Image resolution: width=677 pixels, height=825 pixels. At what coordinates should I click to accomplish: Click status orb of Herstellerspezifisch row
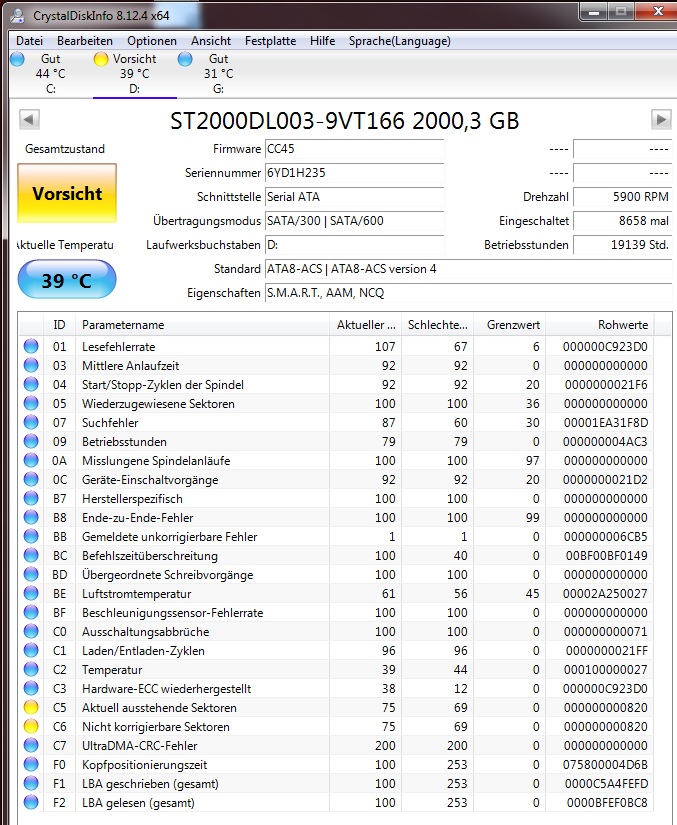[x=31, y=498]
